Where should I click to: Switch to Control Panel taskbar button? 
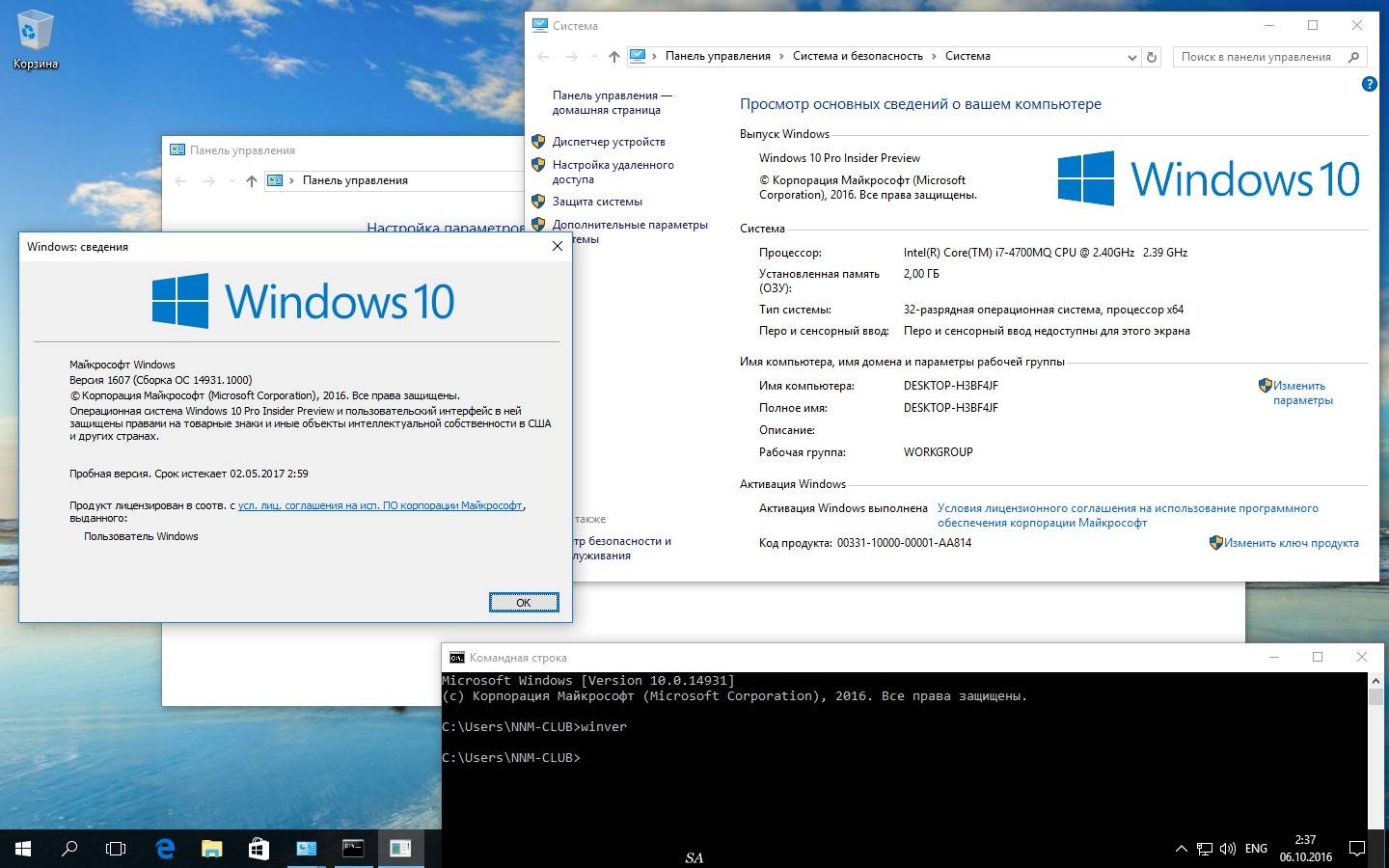tap(307, 849)
